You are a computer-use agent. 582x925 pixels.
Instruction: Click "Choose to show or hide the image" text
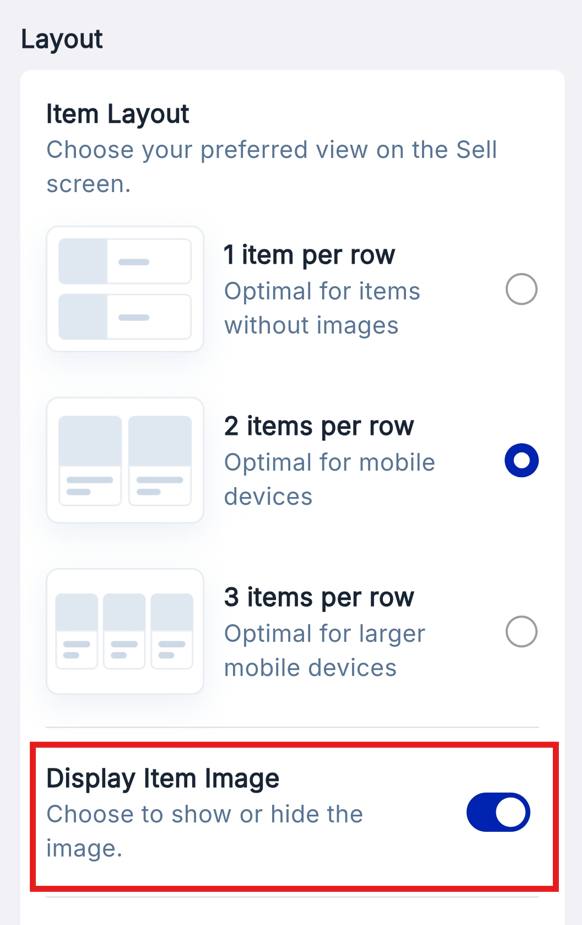coord(205,831)
